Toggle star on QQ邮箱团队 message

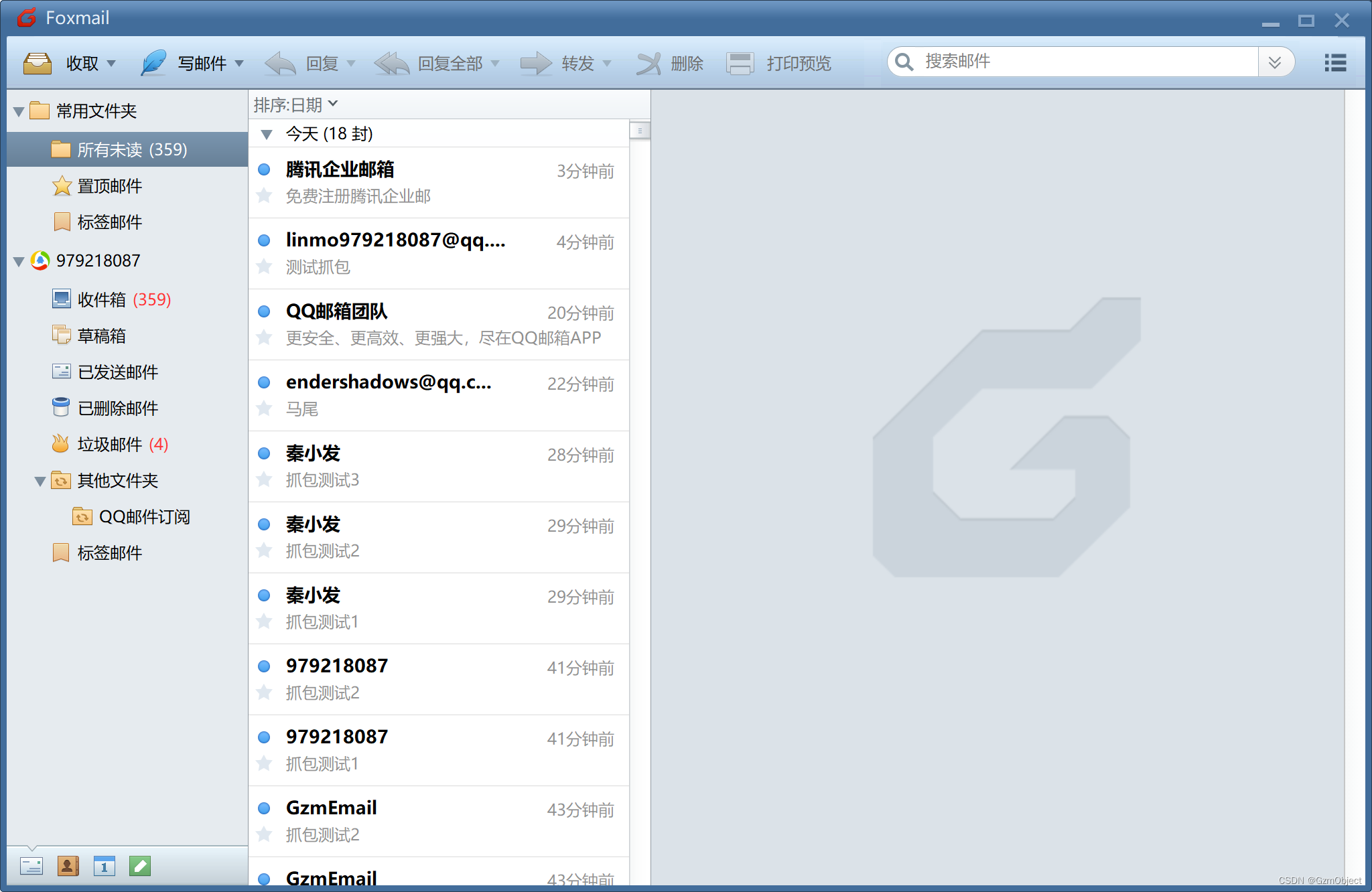coord(265,338)
